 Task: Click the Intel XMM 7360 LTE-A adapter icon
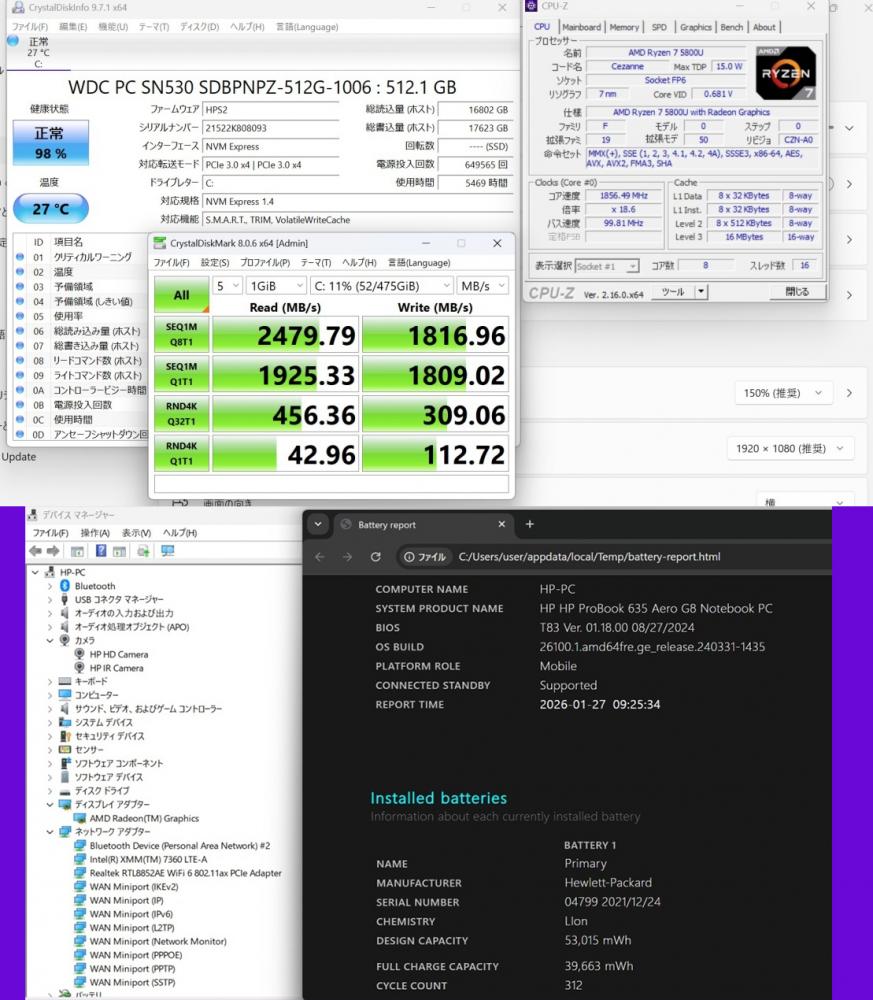click(x=80, y=859)
